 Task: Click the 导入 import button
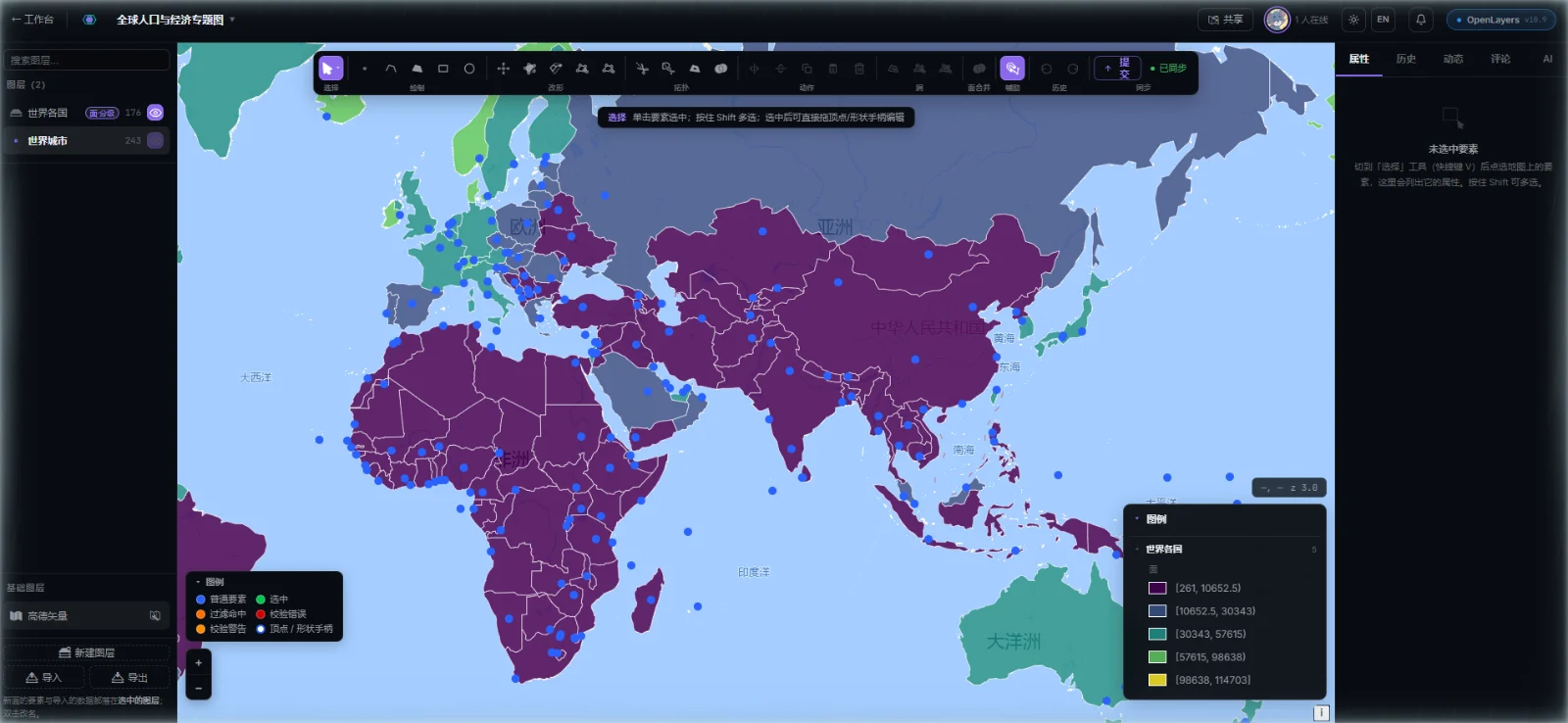[x=44, y=678]
